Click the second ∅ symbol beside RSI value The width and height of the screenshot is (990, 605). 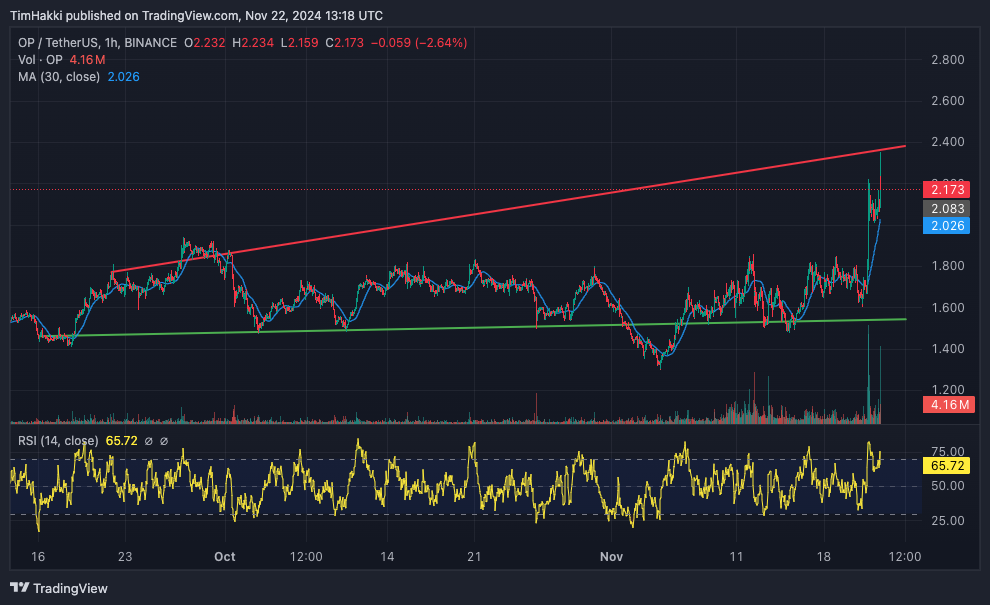164,441
